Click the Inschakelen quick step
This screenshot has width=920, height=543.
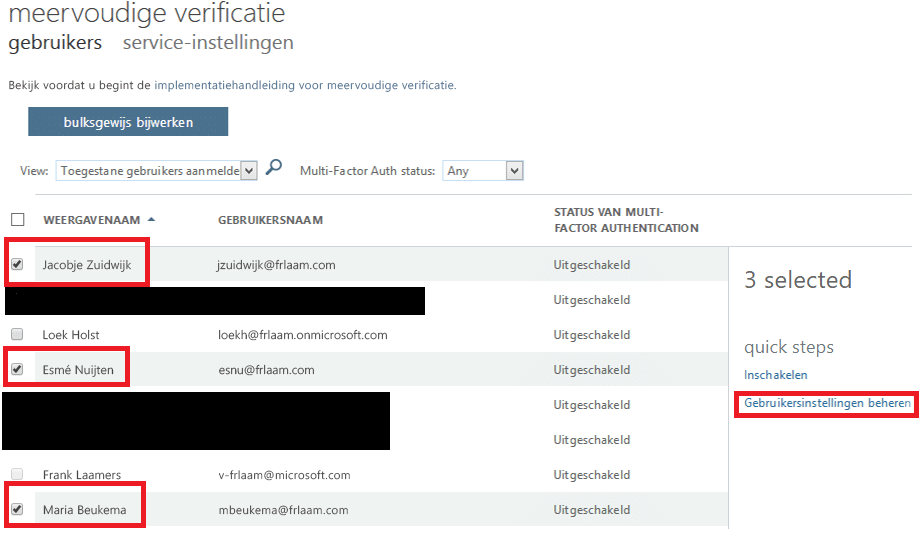[776, 375]
